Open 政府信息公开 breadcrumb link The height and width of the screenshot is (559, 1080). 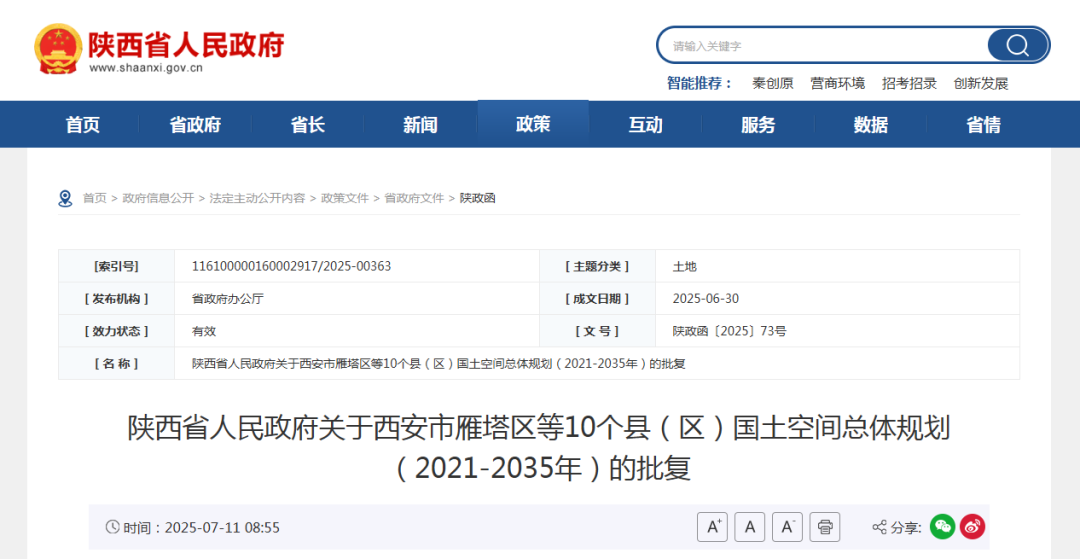158,198
